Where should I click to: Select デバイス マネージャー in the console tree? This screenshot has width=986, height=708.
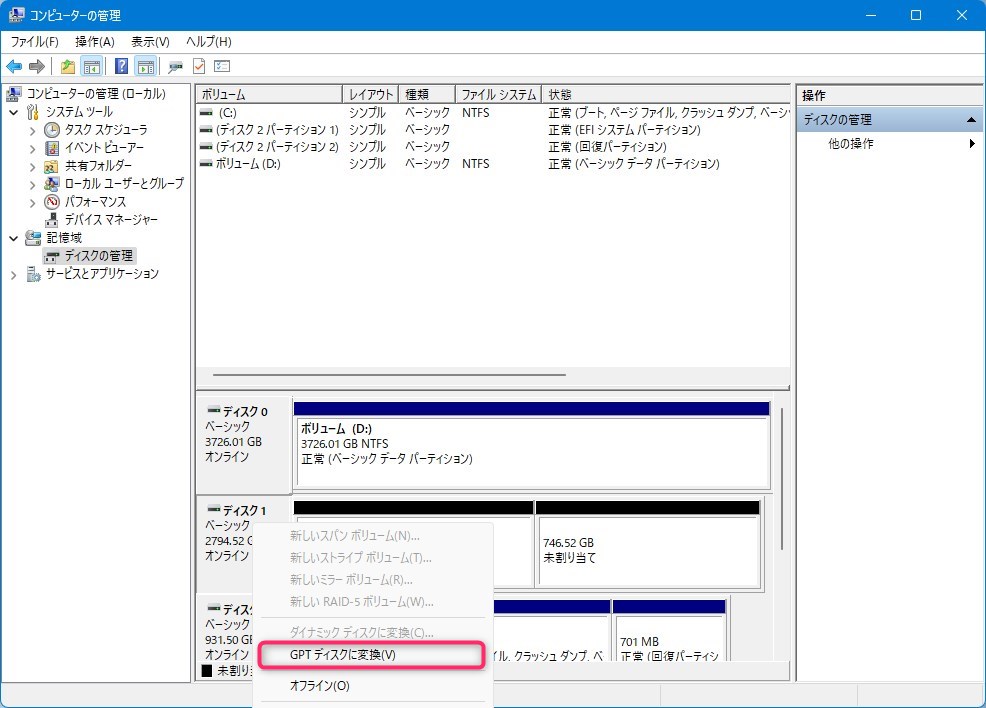coord(111,220)
